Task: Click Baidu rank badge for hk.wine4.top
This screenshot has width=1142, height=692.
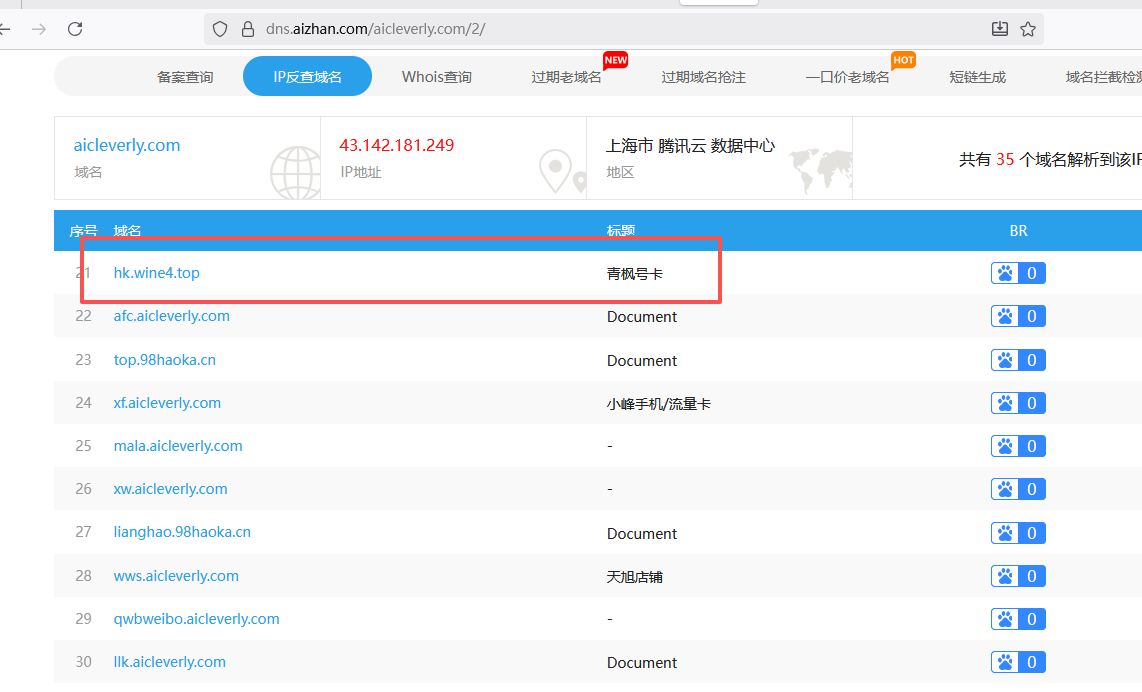Action: pyautogui.click(x=1018, y=273)
